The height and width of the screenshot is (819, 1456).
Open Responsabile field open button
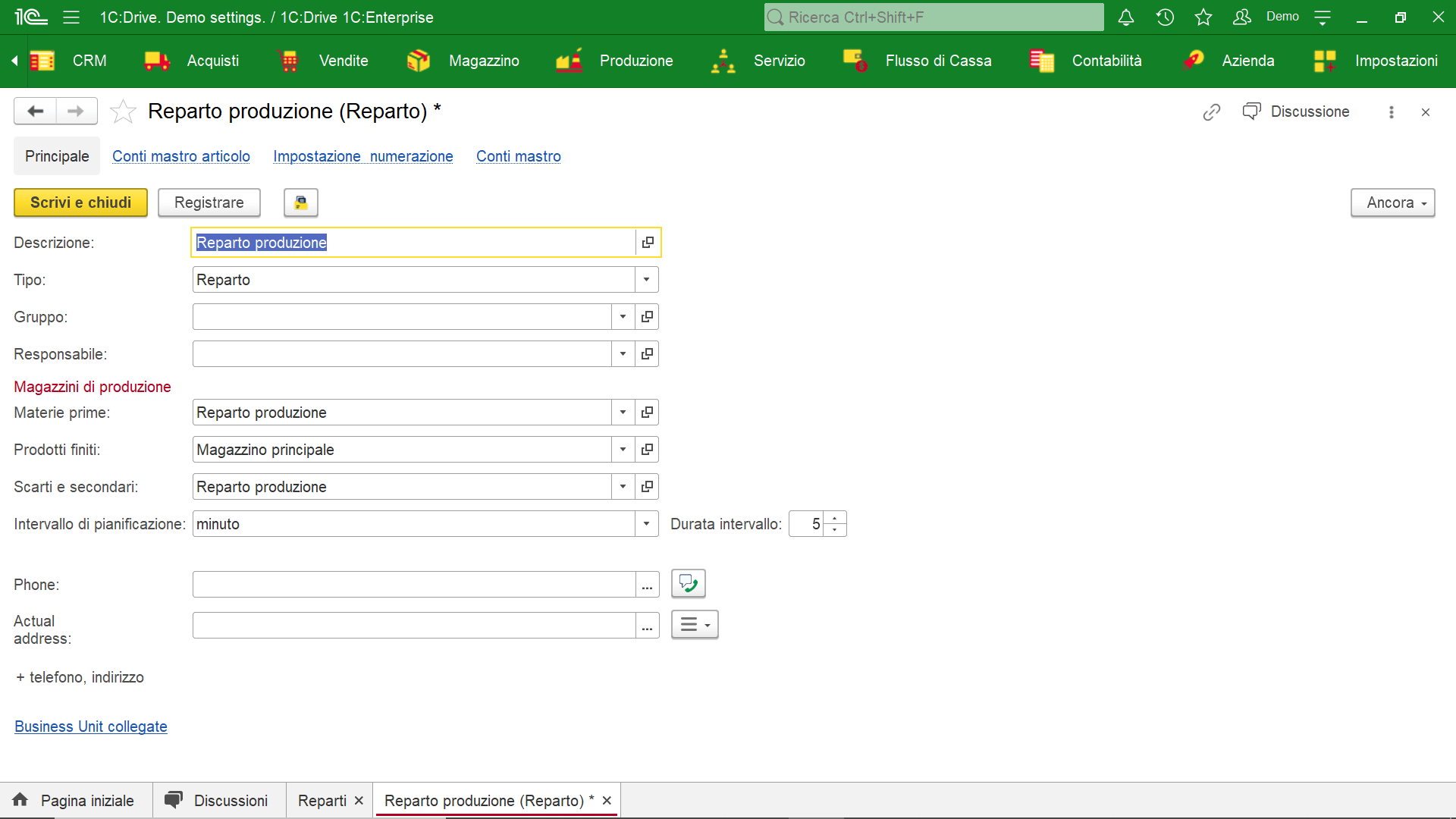point(647,354)
